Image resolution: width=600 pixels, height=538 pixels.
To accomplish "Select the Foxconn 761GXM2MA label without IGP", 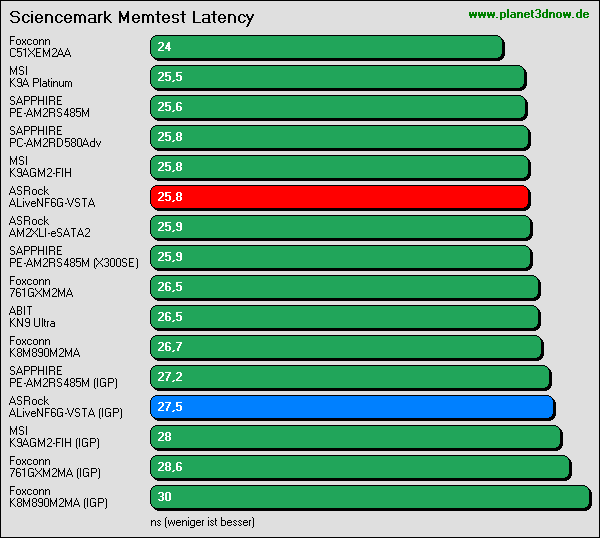I will point(41,287).
